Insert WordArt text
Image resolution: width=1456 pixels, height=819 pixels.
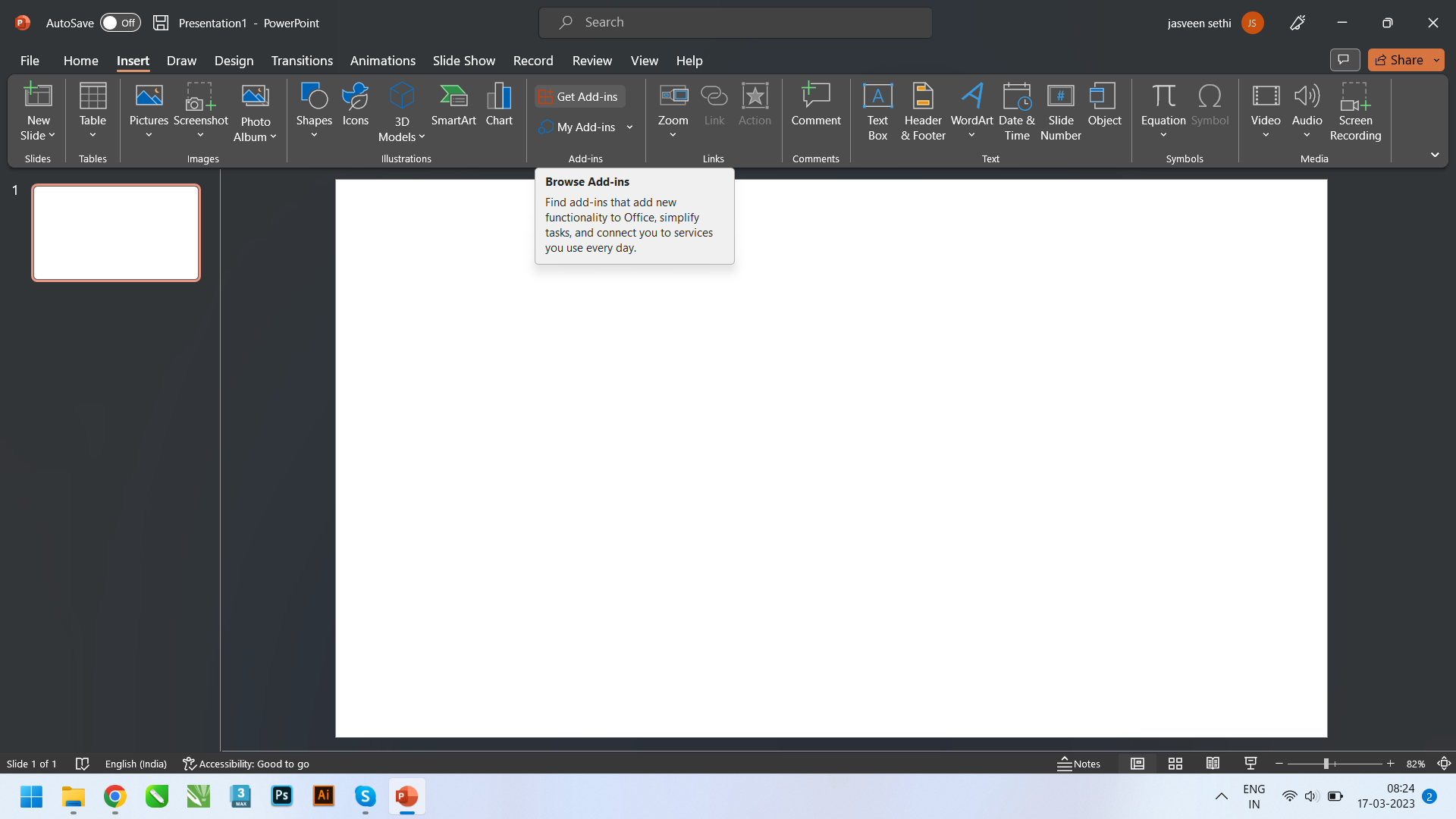pyautogui.click(x=971, y=111)
